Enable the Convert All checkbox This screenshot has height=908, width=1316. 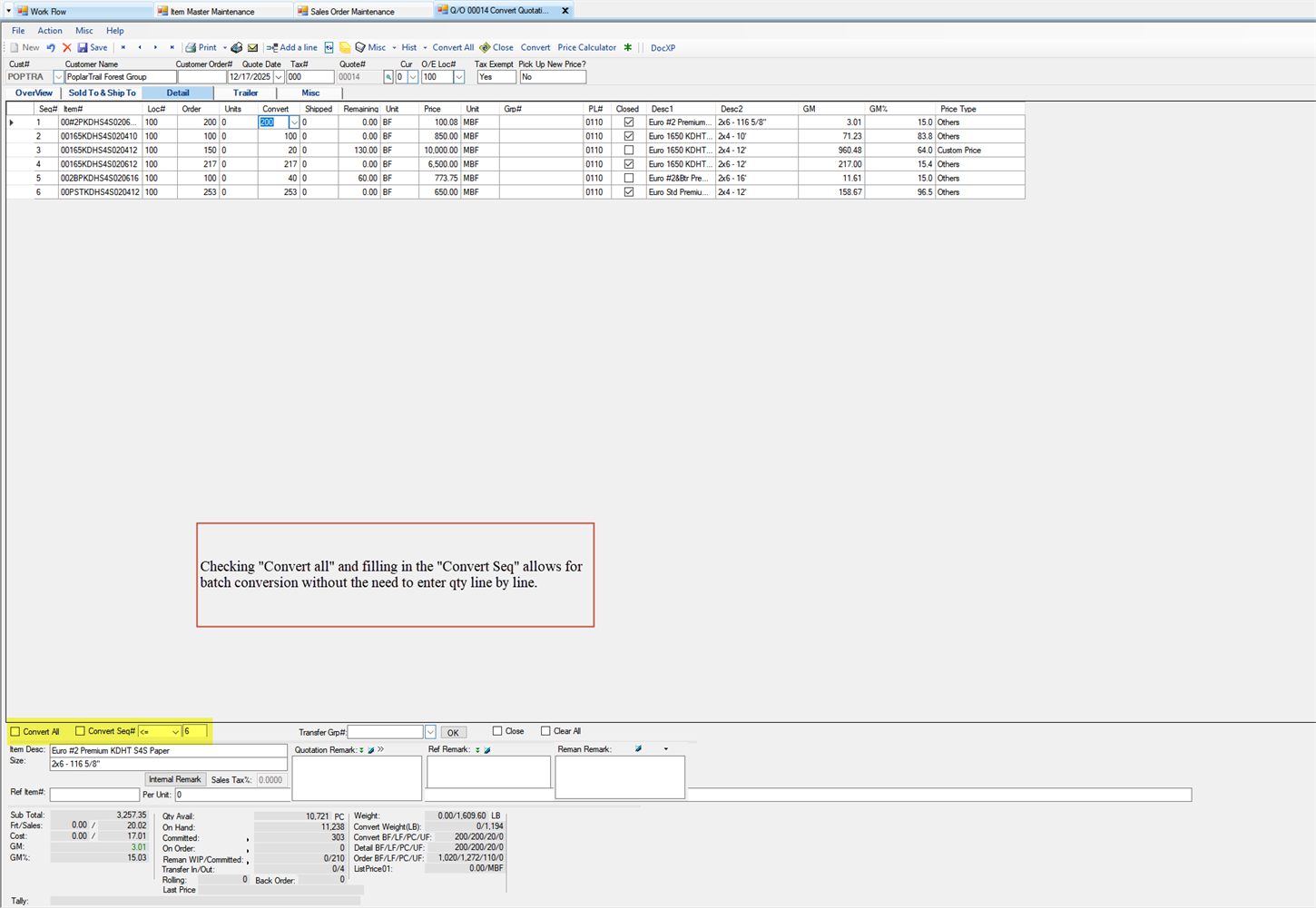click(x=15, y=731)
